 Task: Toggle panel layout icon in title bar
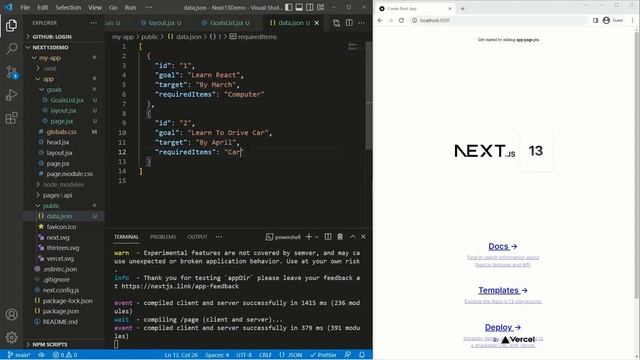coord(299,7)
